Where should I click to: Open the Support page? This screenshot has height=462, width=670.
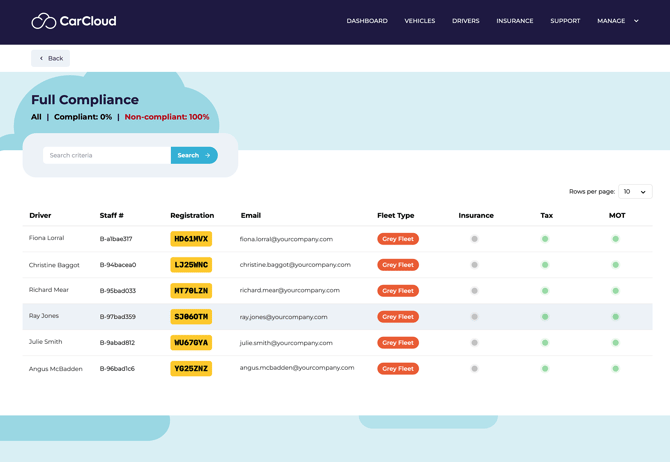click(565, 21)
